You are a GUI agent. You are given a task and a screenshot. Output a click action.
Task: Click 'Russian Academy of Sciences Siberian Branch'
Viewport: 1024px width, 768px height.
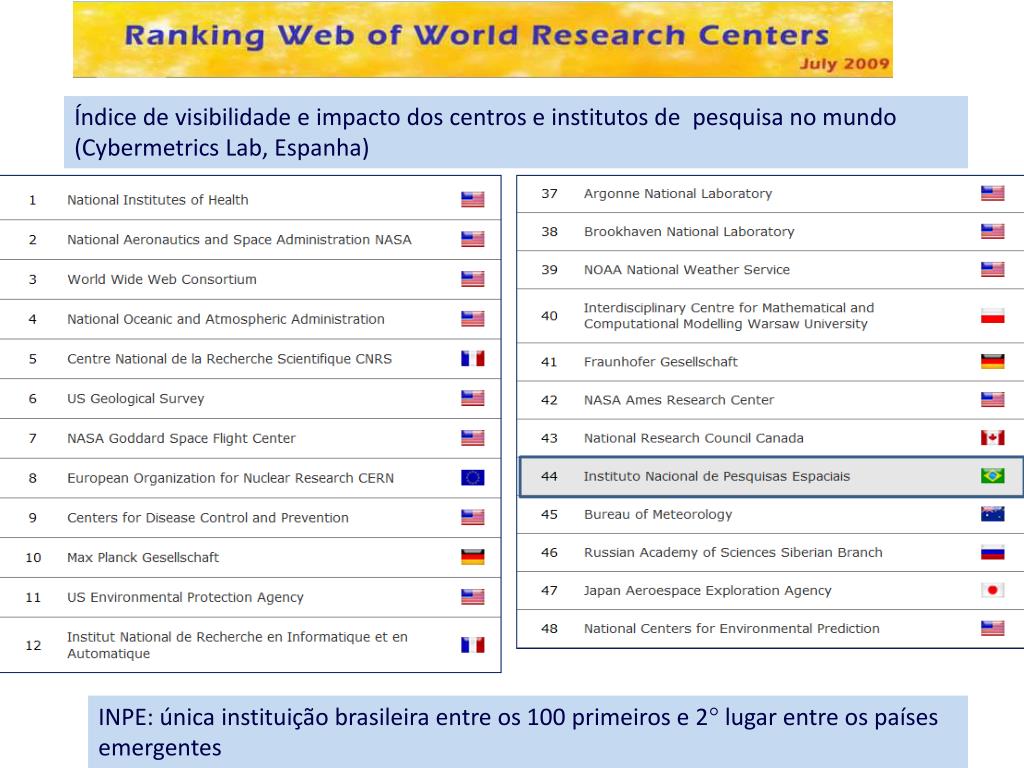tap(733, 552)
